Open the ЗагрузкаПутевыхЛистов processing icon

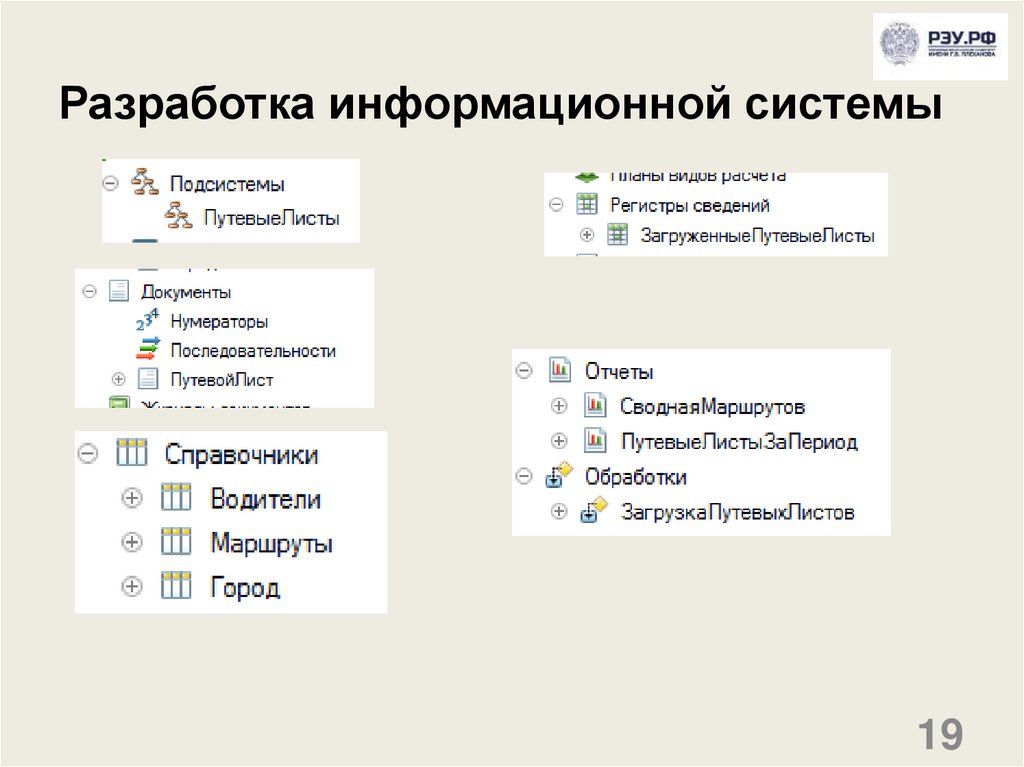(592, 512)
